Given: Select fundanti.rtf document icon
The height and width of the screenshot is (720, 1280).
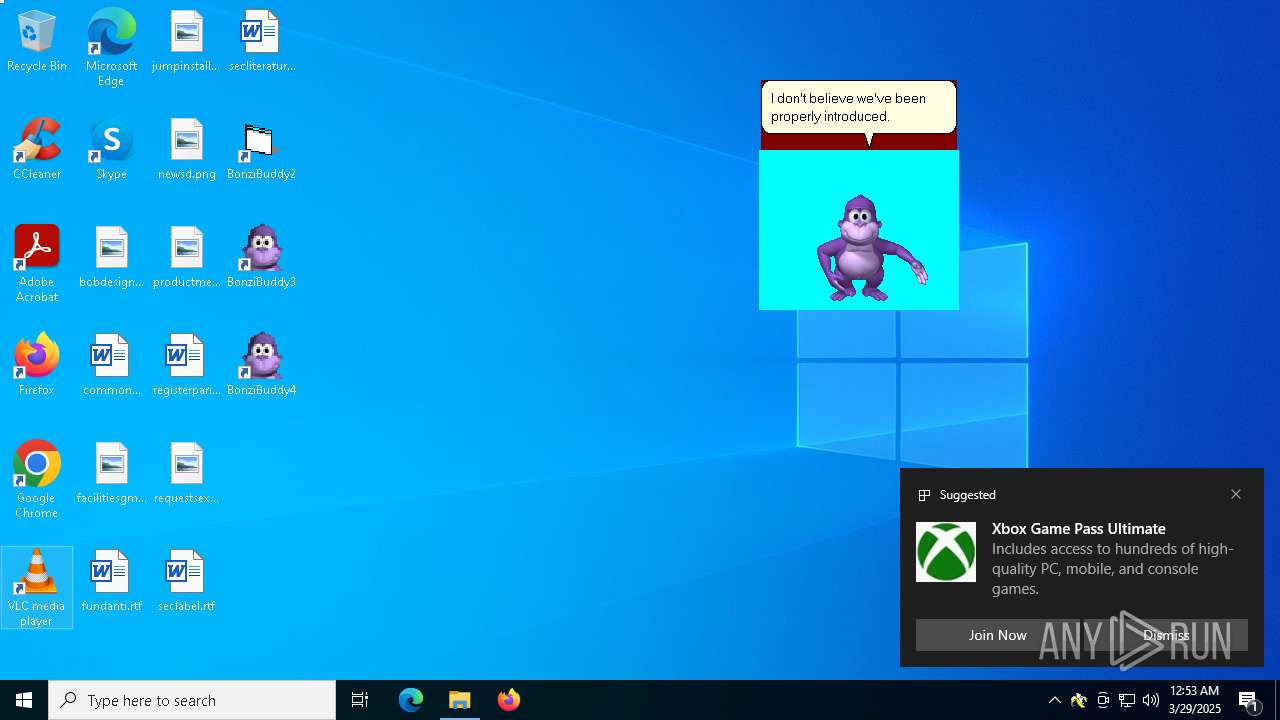Looking at the screenshot, I should click(111, 581).
